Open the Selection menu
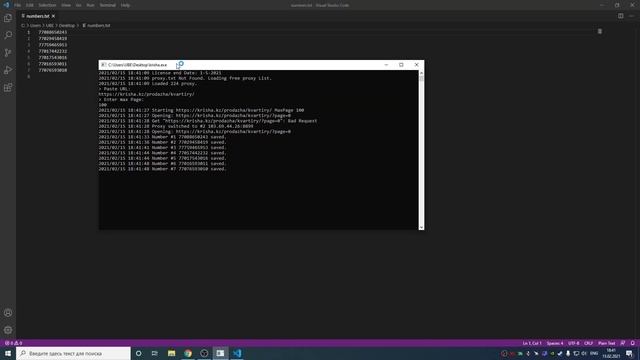The width and height of the screenshot is (640, 360). coord(47,5)
